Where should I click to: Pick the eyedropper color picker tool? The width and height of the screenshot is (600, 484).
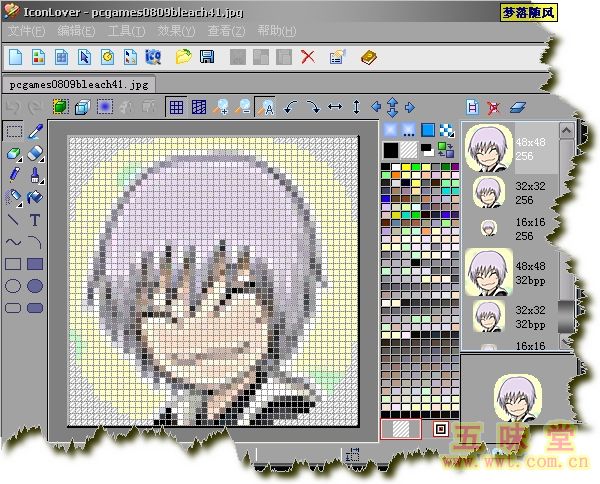point(35,131)
